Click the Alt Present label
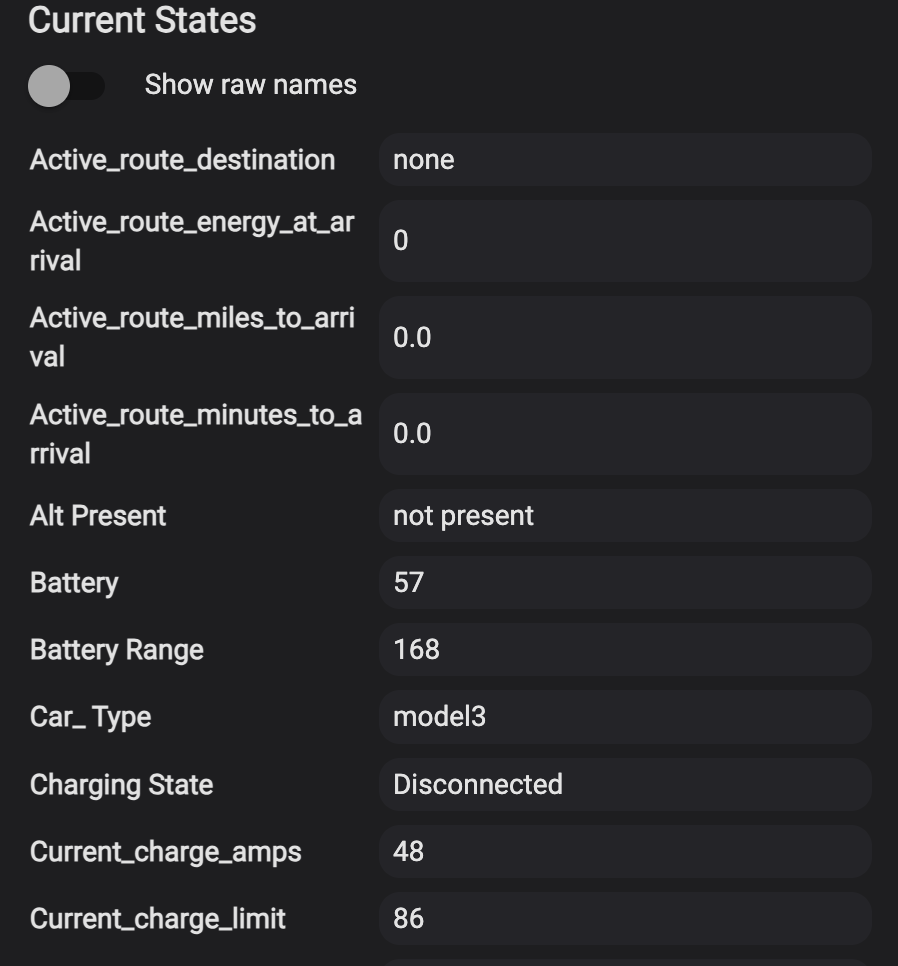This screenshot has height=966, width=898. coord(98,516)
